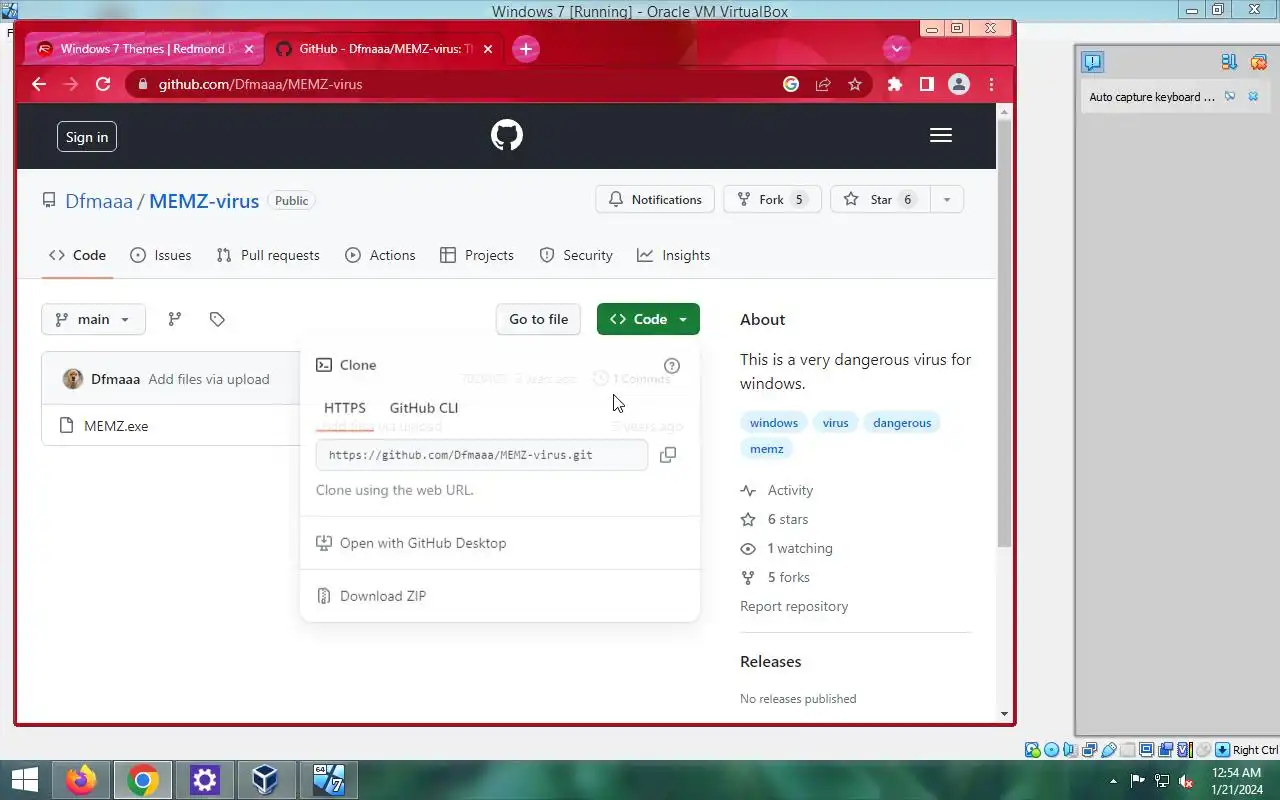
Task: Click Dfmaaa's avatar image
Action: tap(73, 379)
